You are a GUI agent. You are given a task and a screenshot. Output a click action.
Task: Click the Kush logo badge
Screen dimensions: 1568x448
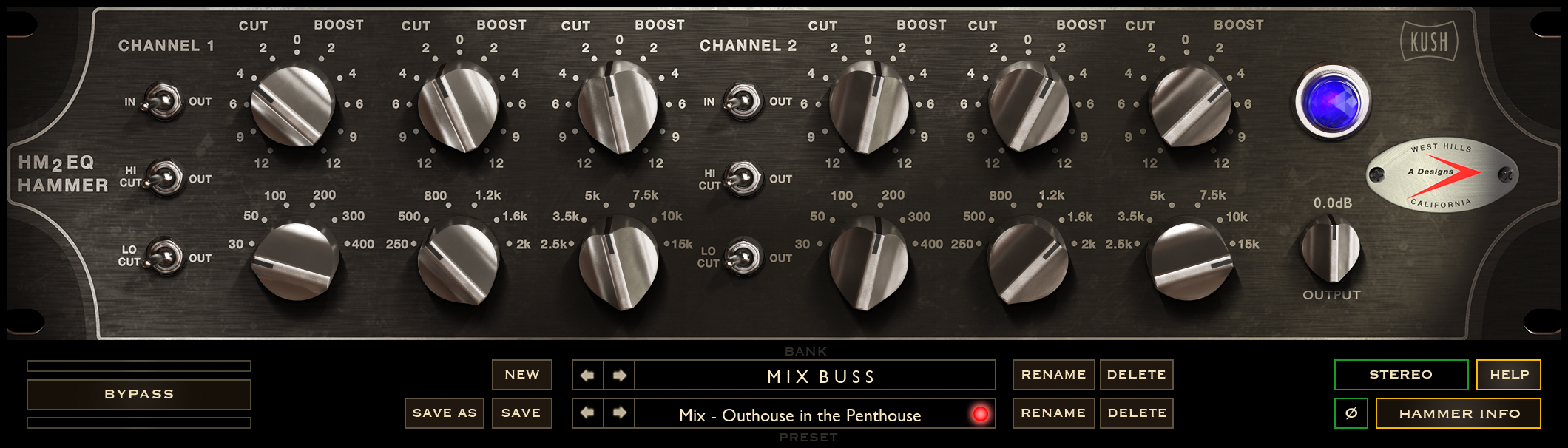[x=1428, y=42]
